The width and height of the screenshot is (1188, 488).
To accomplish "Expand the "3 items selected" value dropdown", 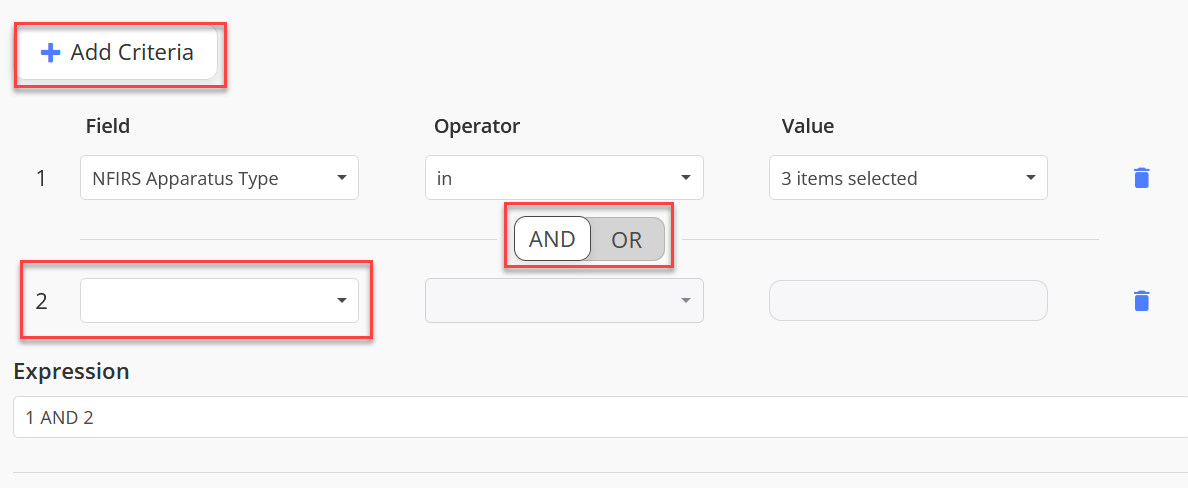I will [908, 178].
